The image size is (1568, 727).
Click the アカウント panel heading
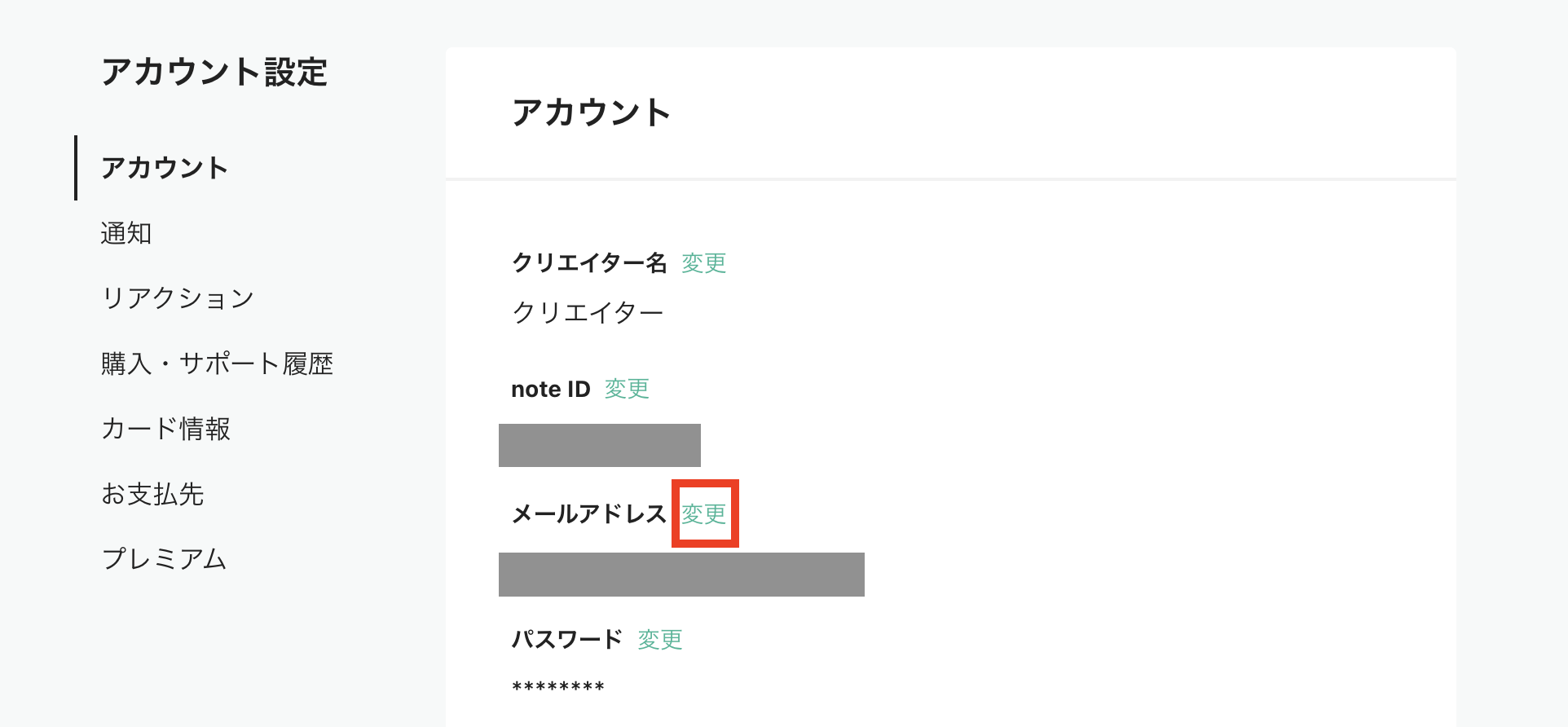591,112
